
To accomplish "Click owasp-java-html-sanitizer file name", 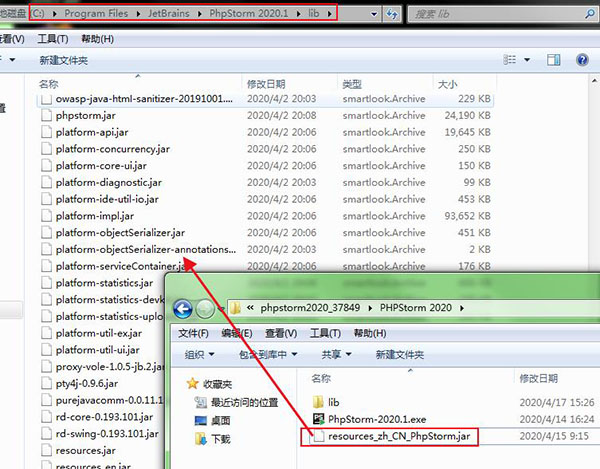I will 144,99.
